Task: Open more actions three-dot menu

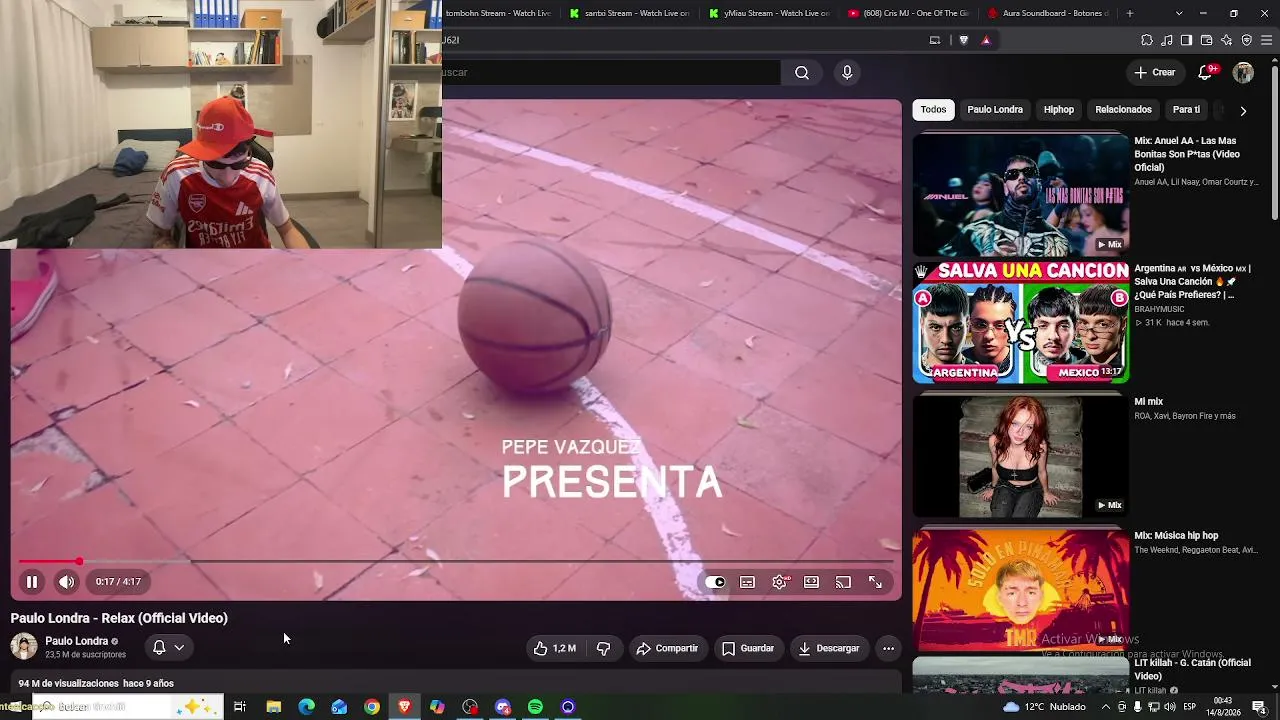Action: click(x=888, y=648)
